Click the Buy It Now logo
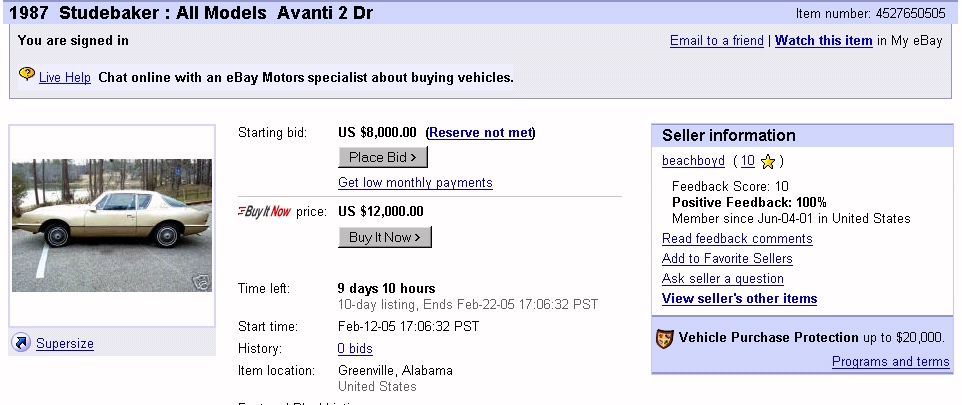 pyautogui.click(x=264, y=212)
